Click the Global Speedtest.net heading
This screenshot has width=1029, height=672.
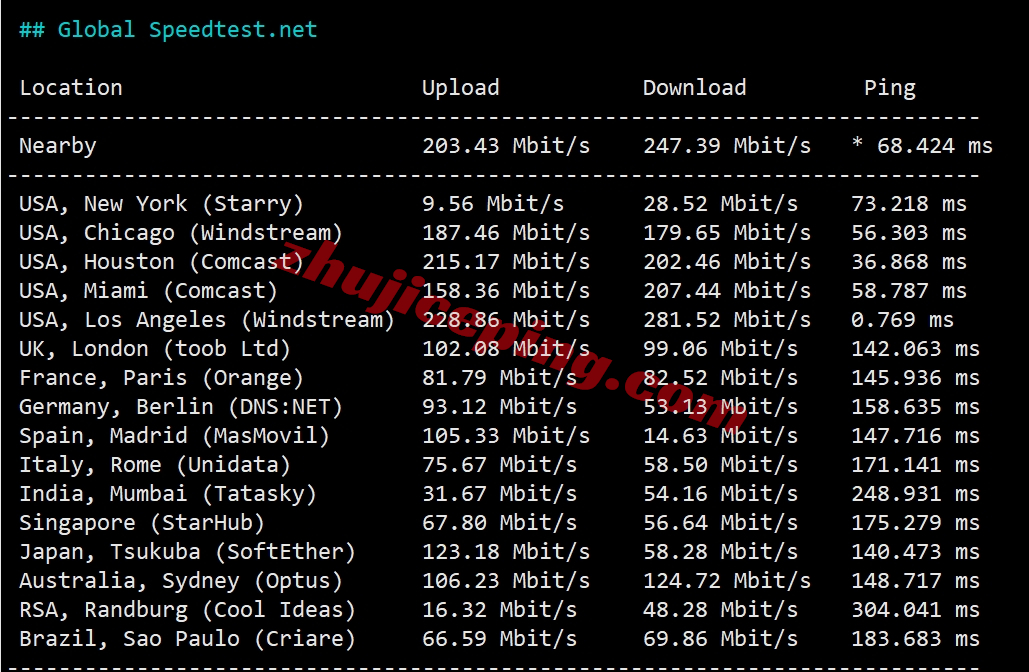pyautogui.click(x=168, y=30)
